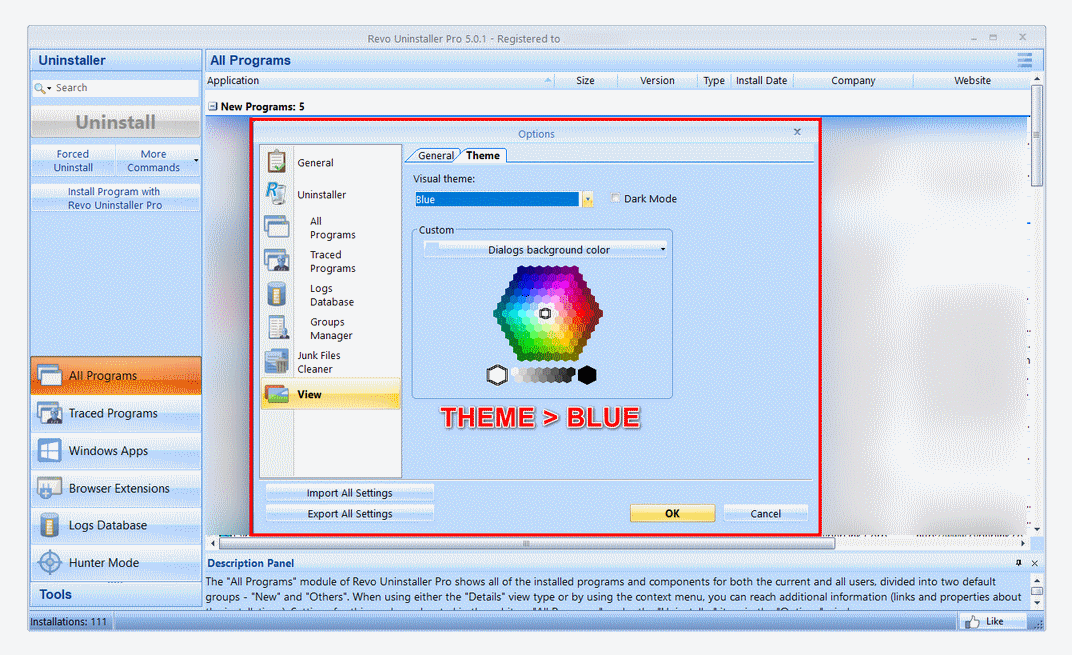The height and width of the screenshot is (655, 1072).
Task: Enable Dark Mode checkbox
Action: pos(615,198)
